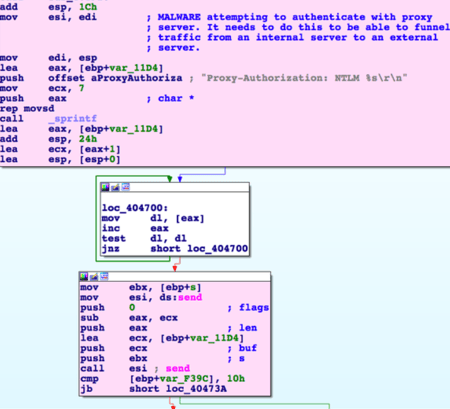Select the 'add esp, 1Ch' instruction
Screen dimensions: 450x409
click(49, 7)
